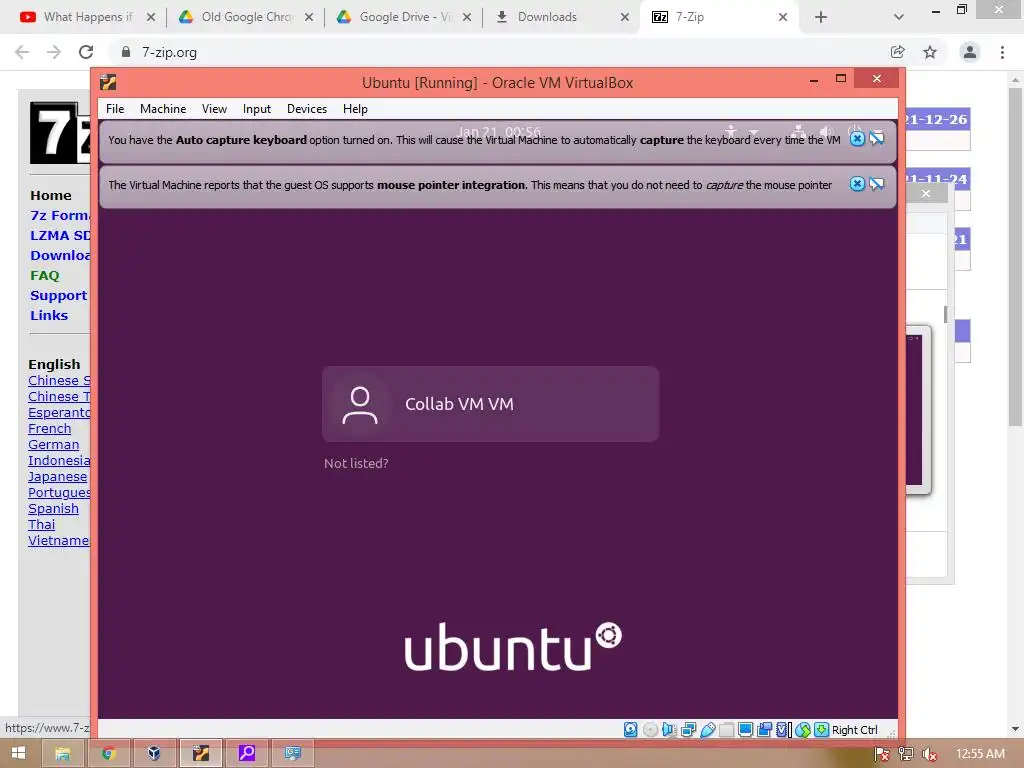
Task: Open the Windows Start button
Action: [x=18, y=753]
